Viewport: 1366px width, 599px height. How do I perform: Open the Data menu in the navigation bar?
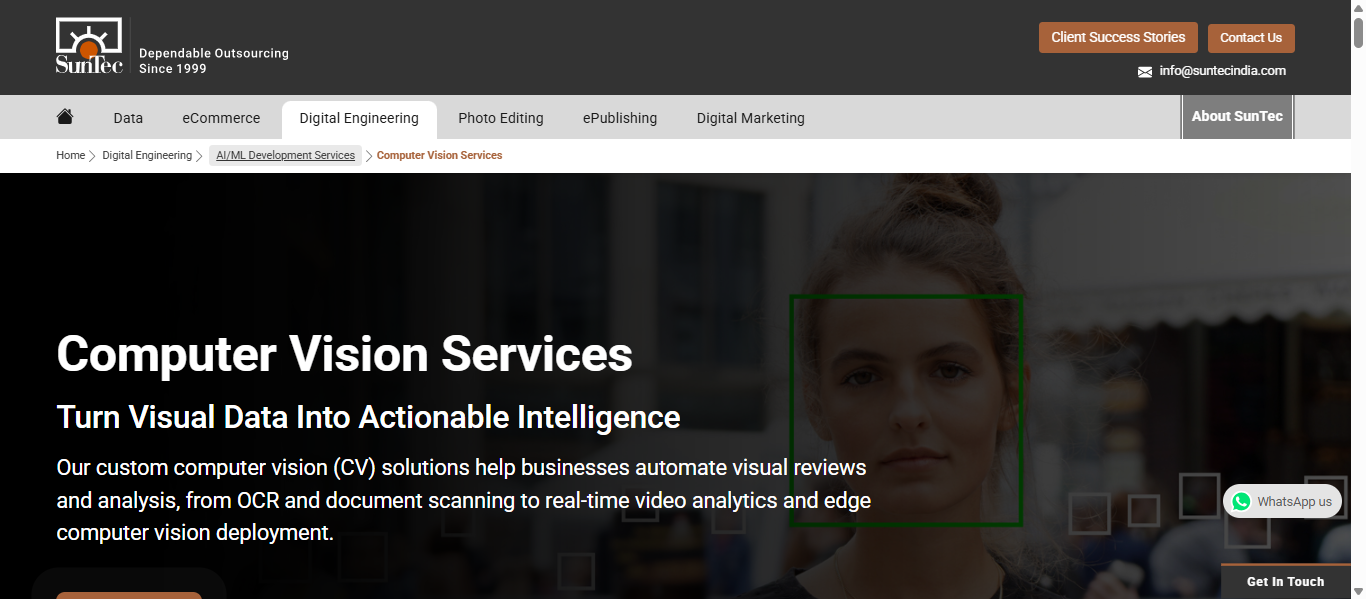point(128,118)
